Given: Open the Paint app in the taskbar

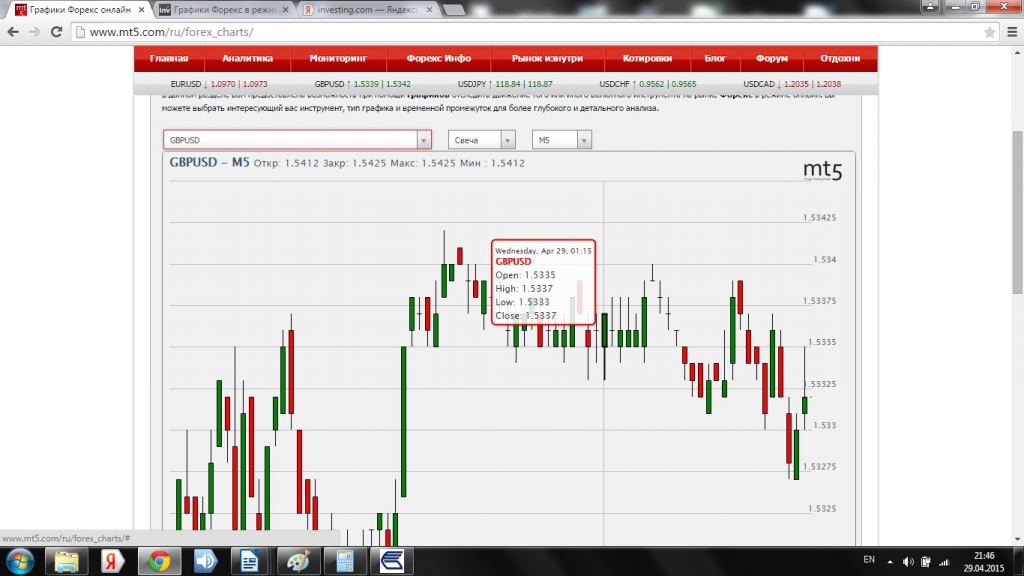Looking at the screenshot, I should click(296, 560).
